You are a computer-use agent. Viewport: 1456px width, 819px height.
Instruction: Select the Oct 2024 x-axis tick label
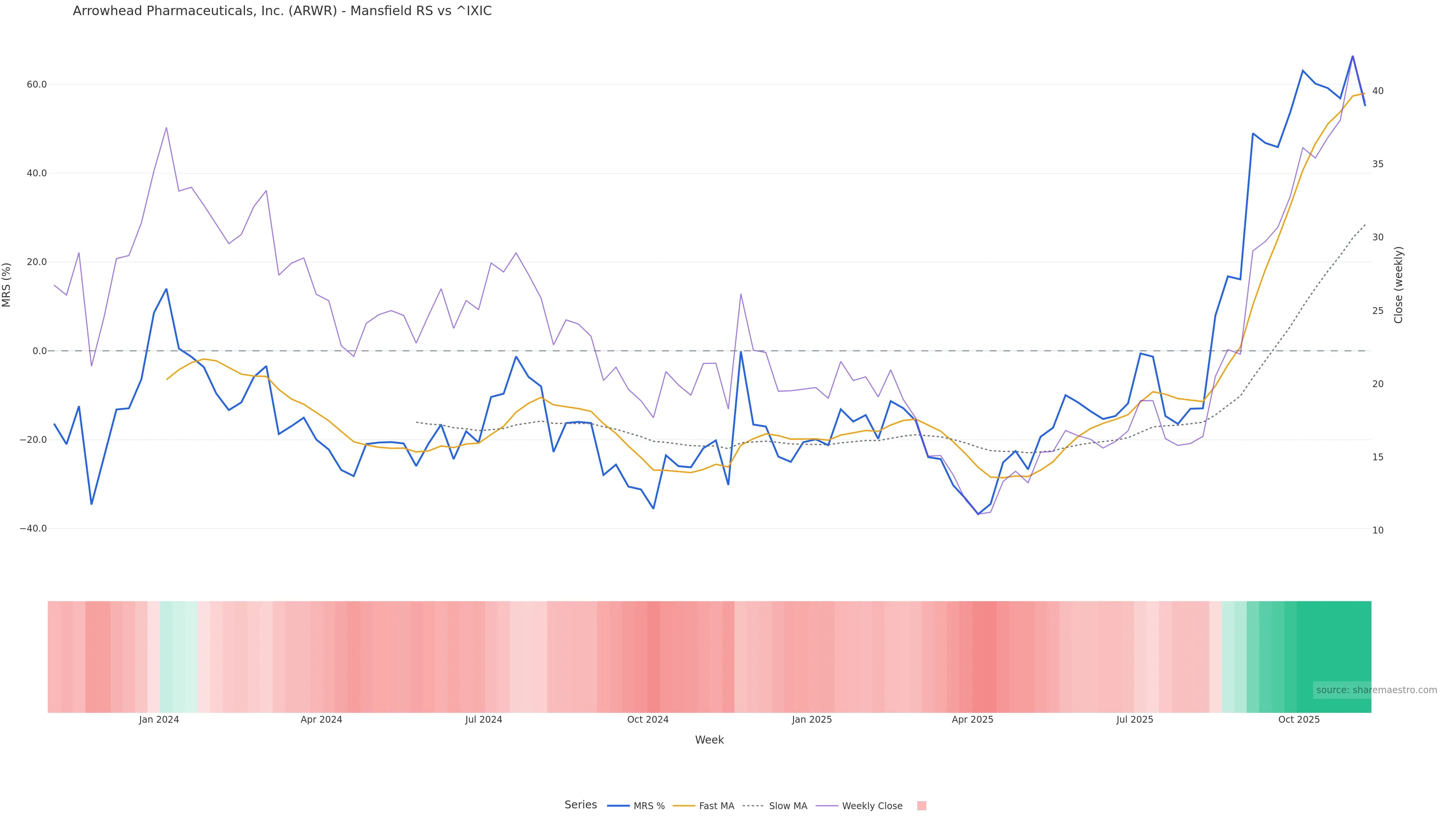[x=648, y=720]
